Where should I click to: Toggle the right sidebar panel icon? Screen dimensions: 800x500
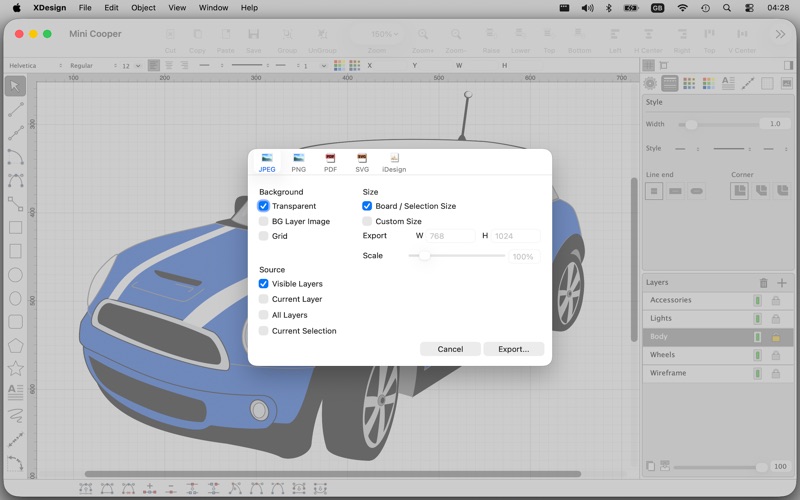tap(788, 65)
